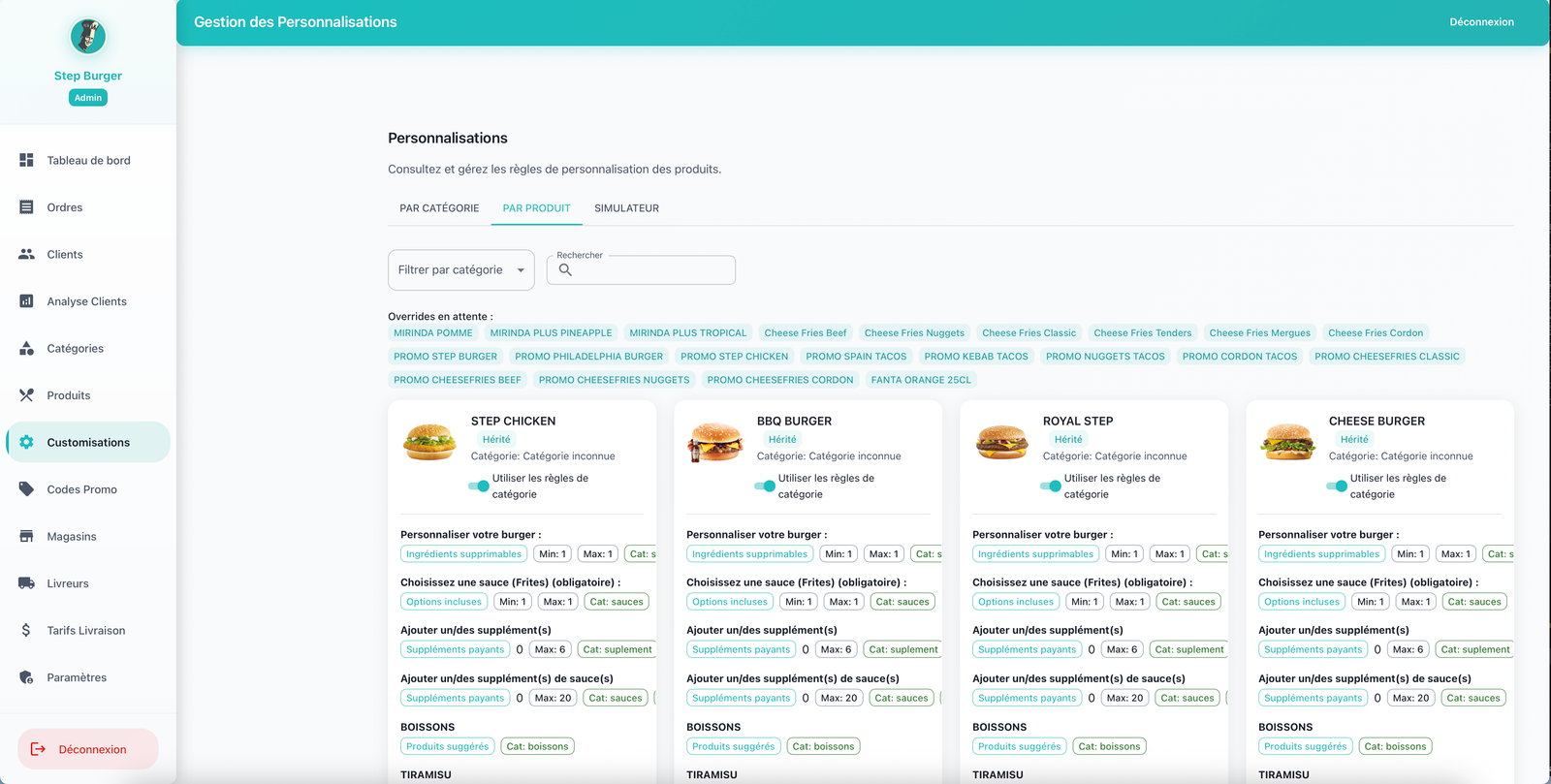Screen dimensions: 1551x784
Task: Click the STEP CHICKEN burger thumbnail
Action: [x=429, y=441]
